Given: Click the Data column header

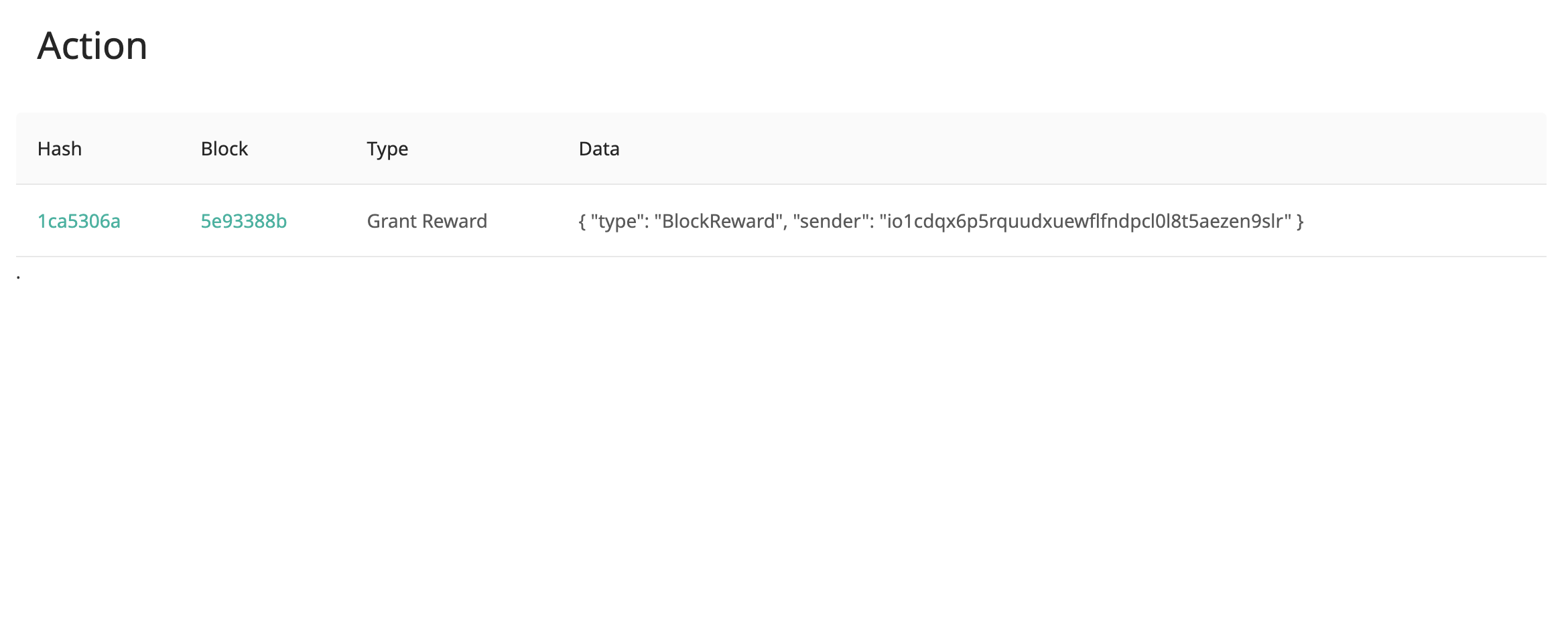Looking at the screenshot, I should coord(598,149).
